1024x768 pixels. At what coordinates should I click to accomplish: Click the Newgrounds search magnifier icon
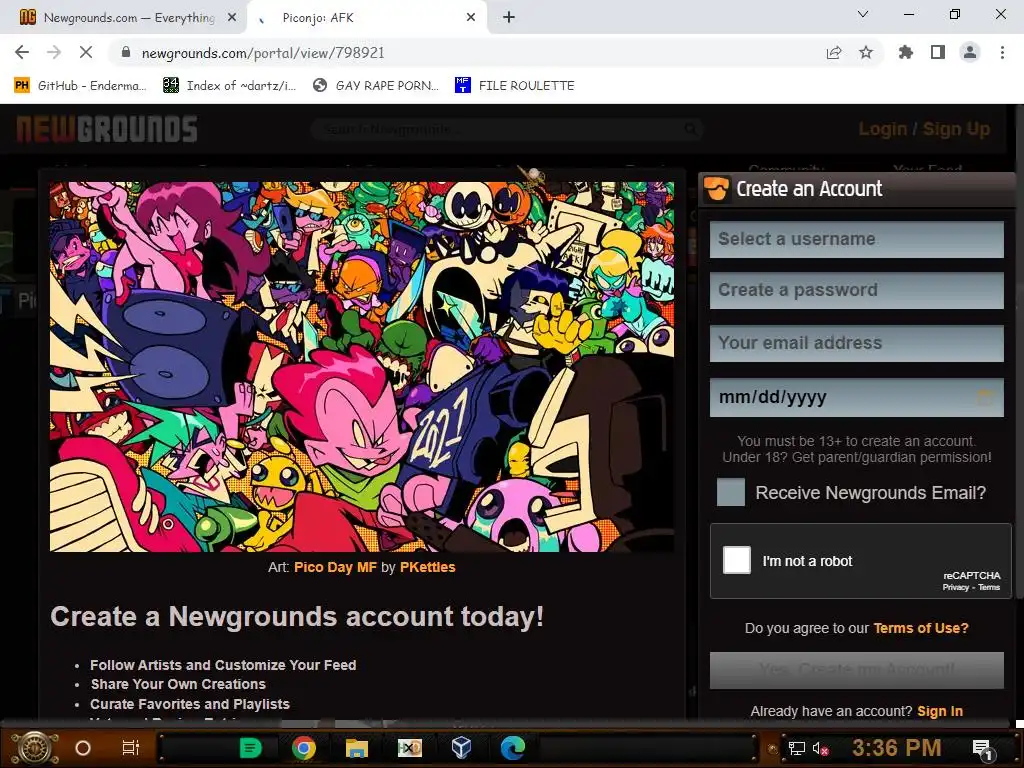point(690,129)
